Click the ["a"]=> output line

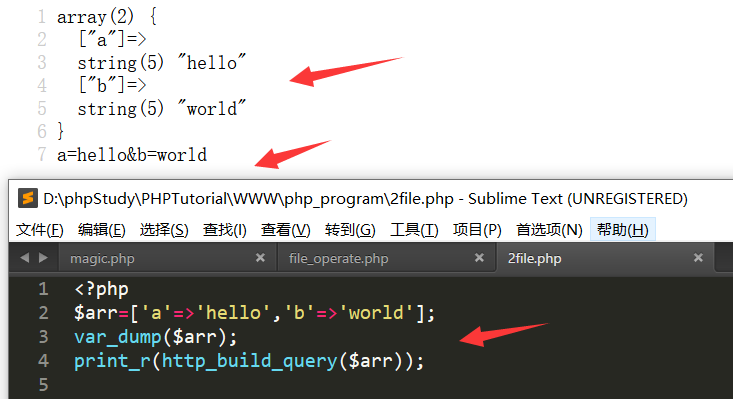point(112,39)
